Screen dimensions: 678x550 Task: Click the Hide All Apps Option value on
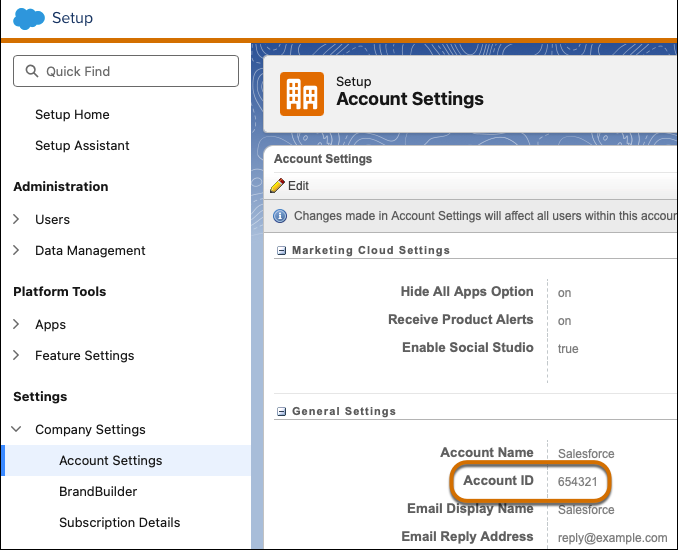pyautogui.click(x=565, y=293)
